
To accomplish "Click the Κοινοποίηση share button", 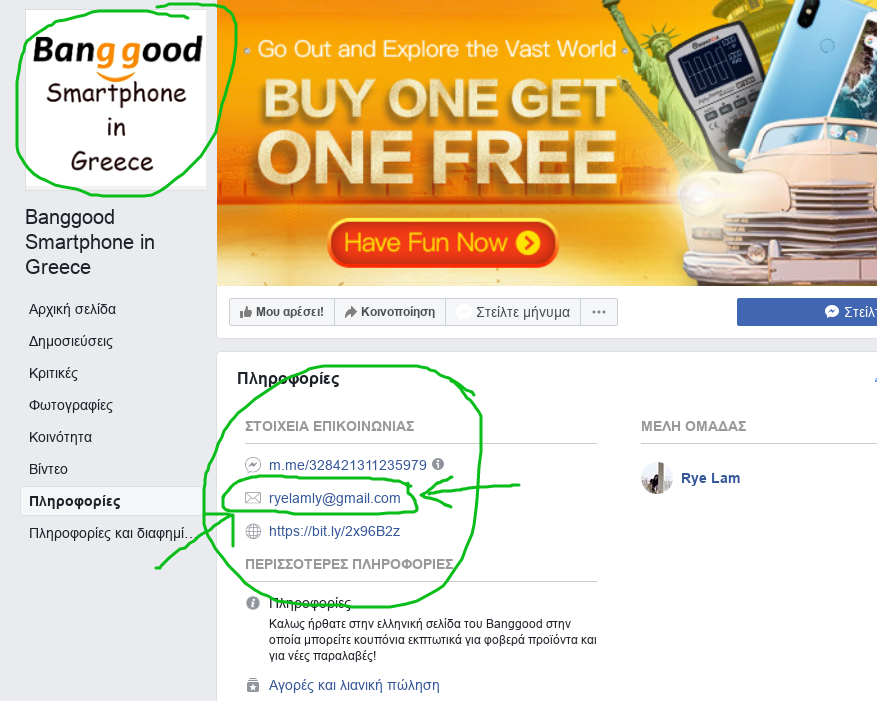I will pos(390,312).
